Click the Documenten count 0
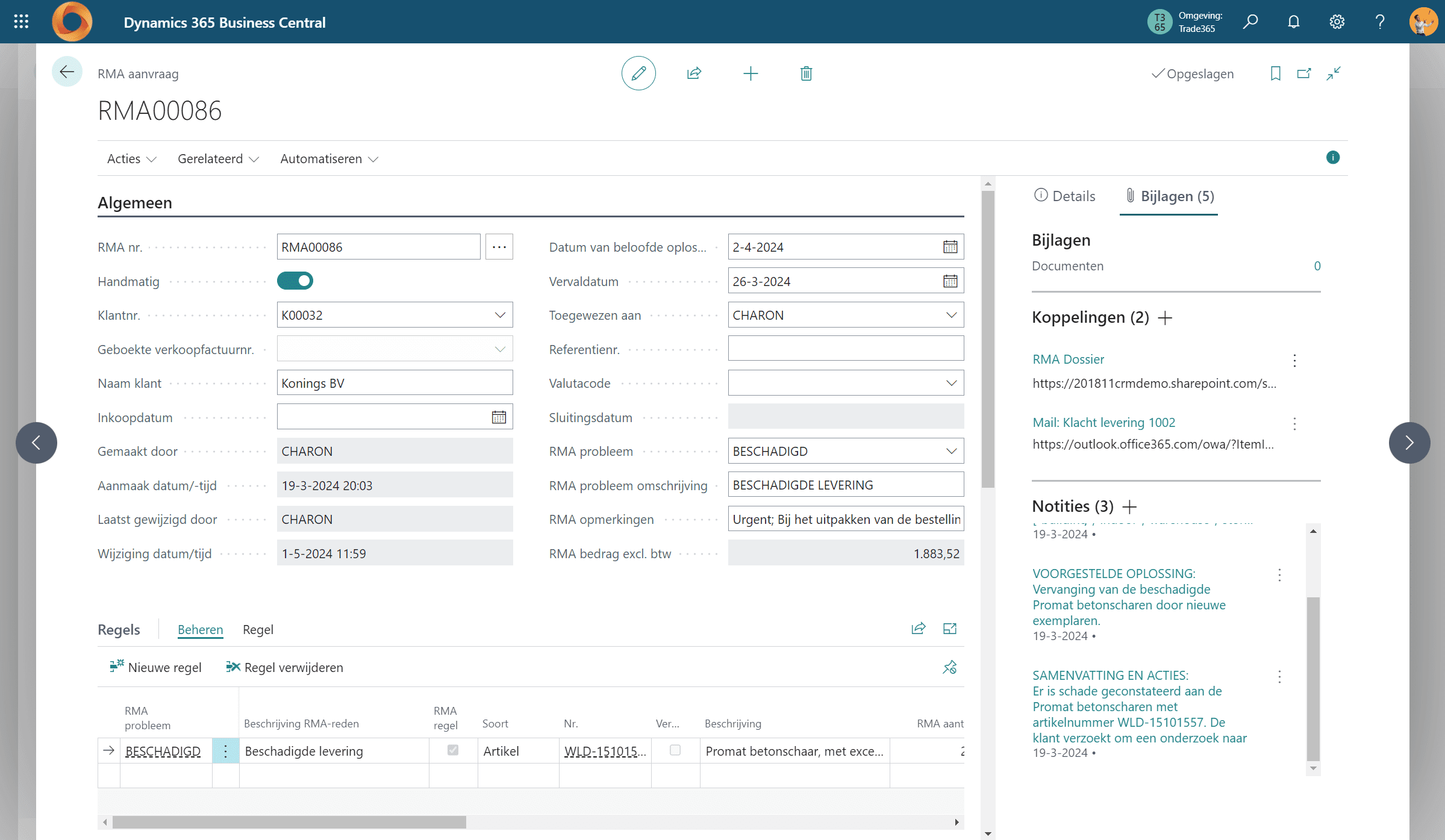 pos(1317,266)
